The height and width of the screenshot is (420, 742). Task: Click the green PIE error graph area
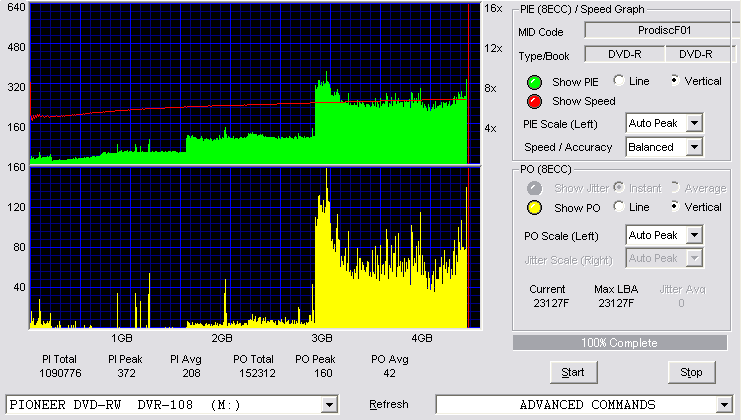click(x=255, y=84)
